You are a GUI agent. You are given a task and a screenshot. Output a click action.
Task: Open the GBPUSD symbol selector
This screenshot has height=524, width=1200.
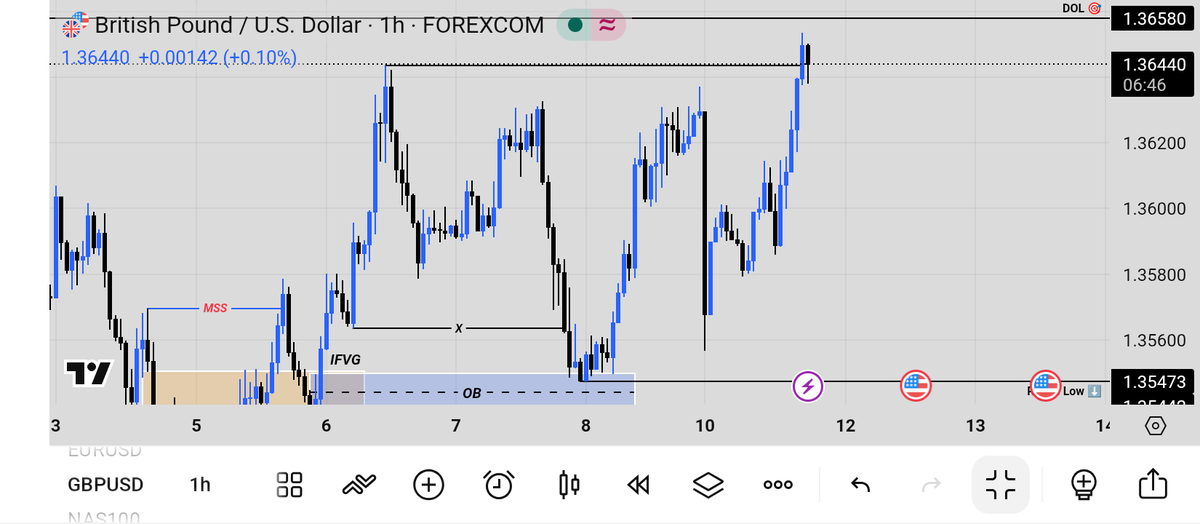coord(105,485)
